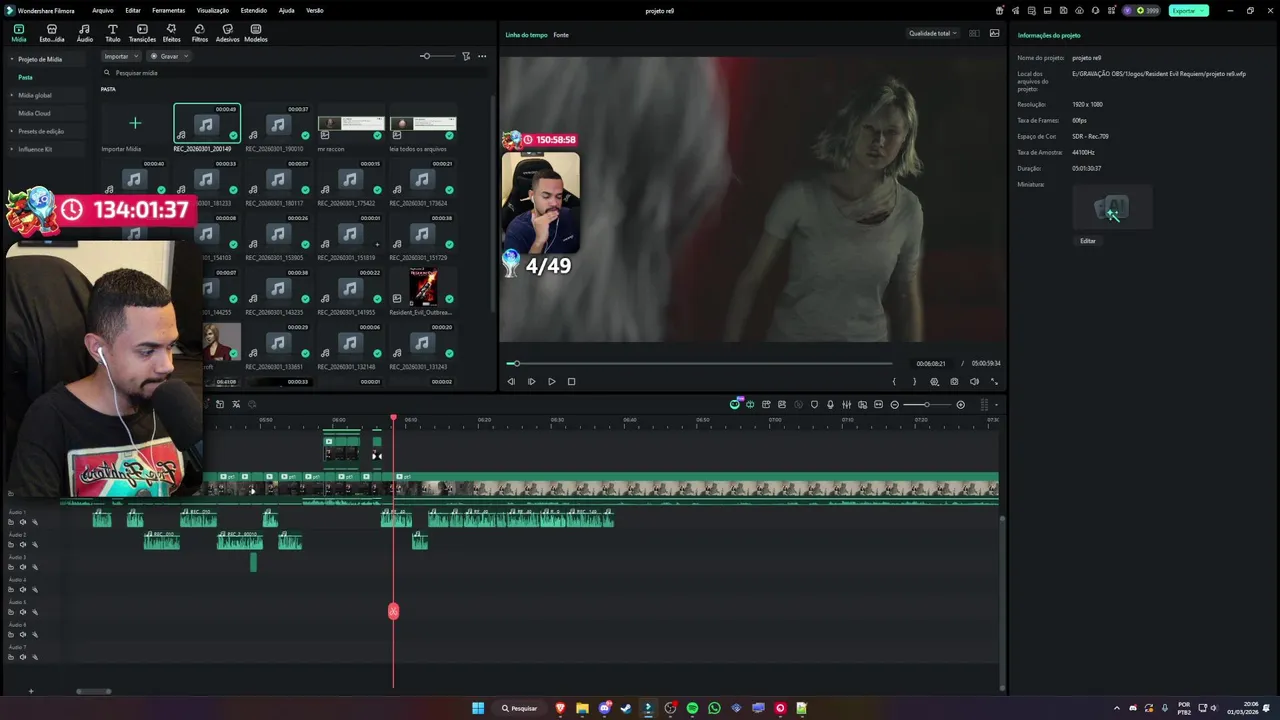Click the preview playback progress bar
Screen dimensions: 1280x720
[x=700, y=363]
